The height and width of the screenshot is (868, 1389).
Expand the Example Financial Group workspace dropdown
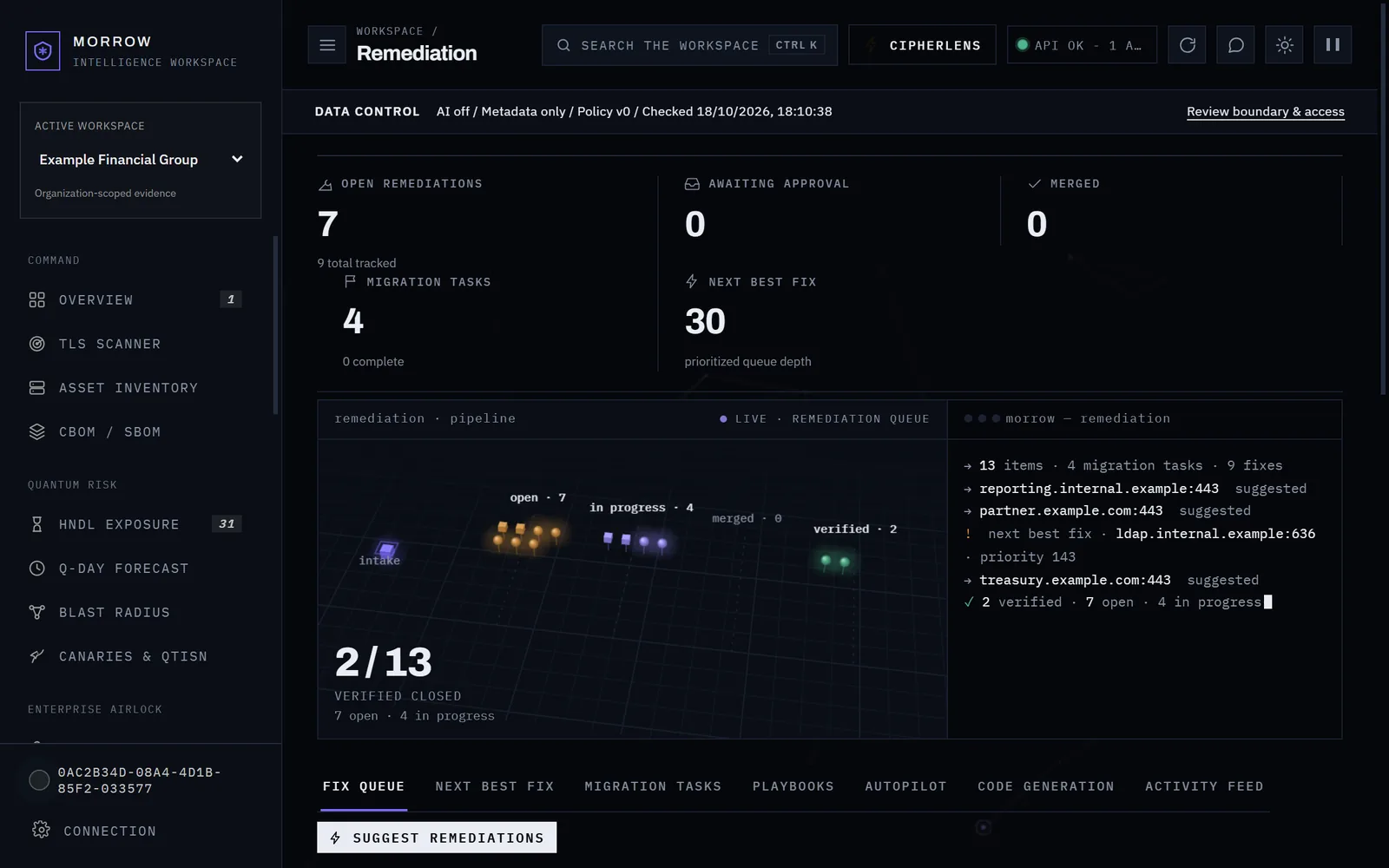coord(141,160)
